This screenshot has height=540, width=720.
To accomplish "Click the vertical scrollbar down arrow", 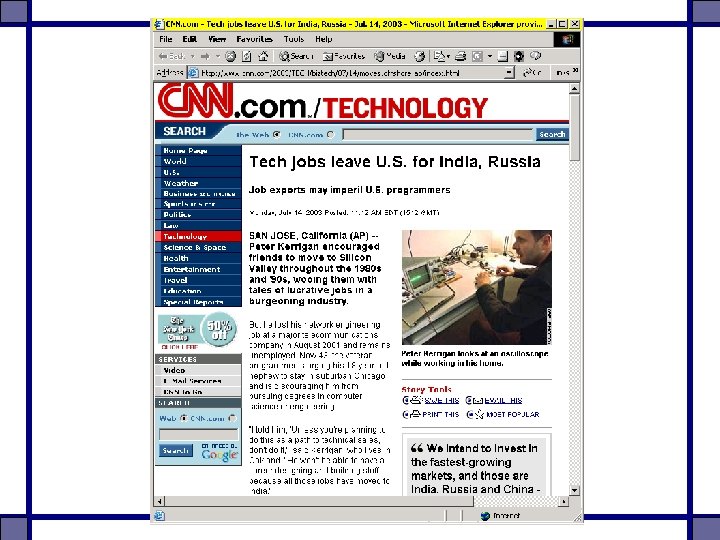I will tap(574, 490).
